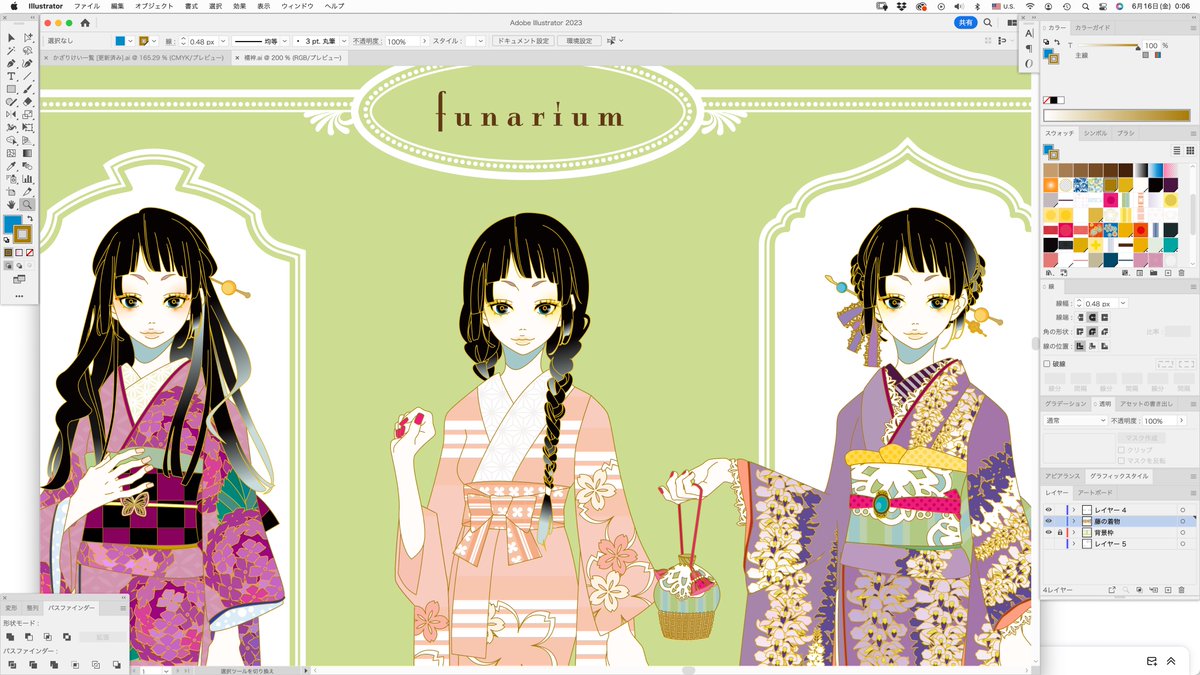Select the Magic Wand tool
Image resolution: width=1200 pixels, height=675 pixels.
pos(11,51)
